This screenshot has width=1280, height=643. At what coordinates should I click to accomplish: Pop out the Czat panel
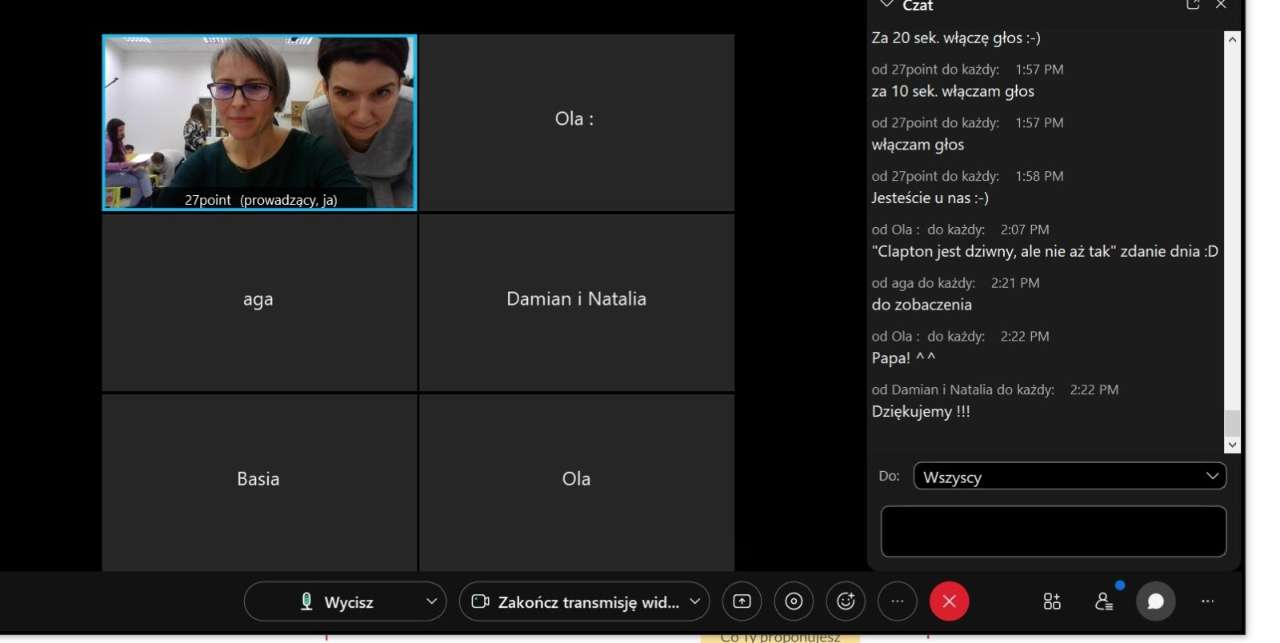click(1193, 5)
